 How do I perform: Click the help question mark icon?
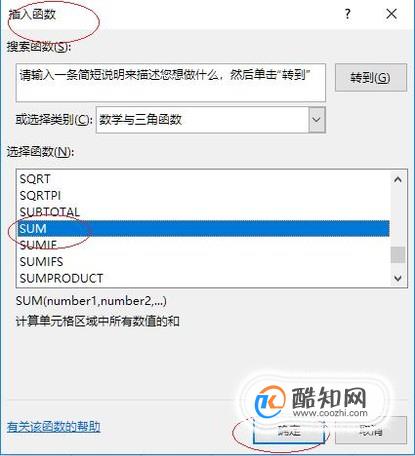(348, 14)
